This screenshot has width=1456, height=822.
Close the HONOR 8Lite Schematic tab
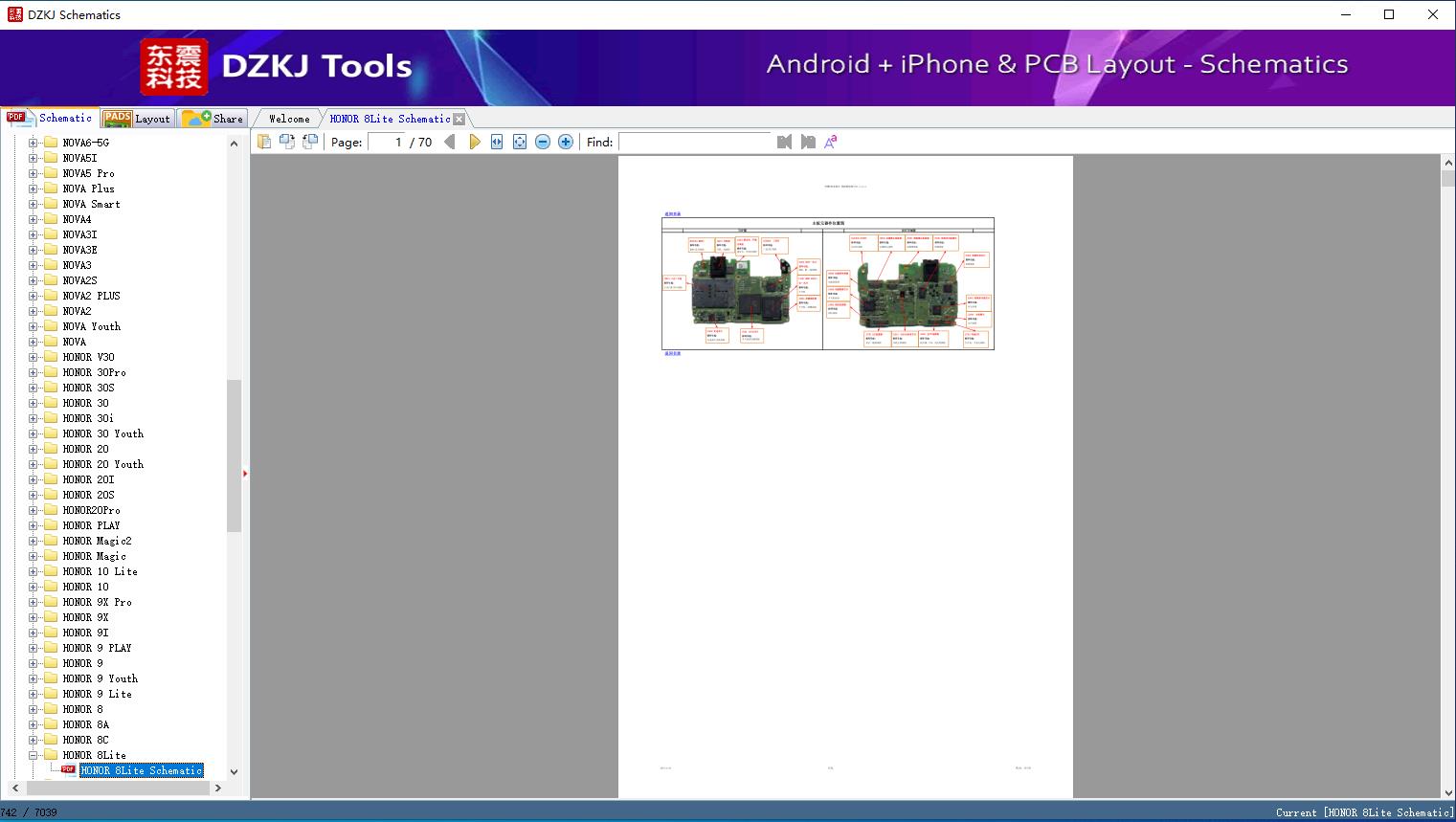(459, 119)
